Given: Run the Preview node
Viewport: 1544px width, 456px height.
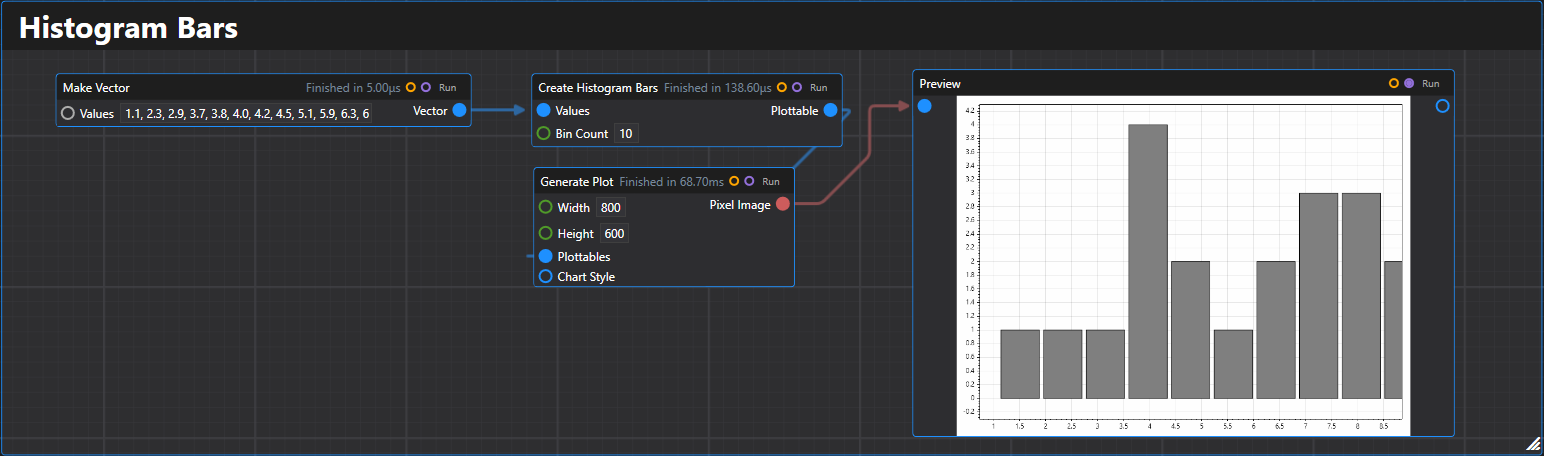Looking at the screenshot, I should pyautogui.click(x=1431, y=84).
